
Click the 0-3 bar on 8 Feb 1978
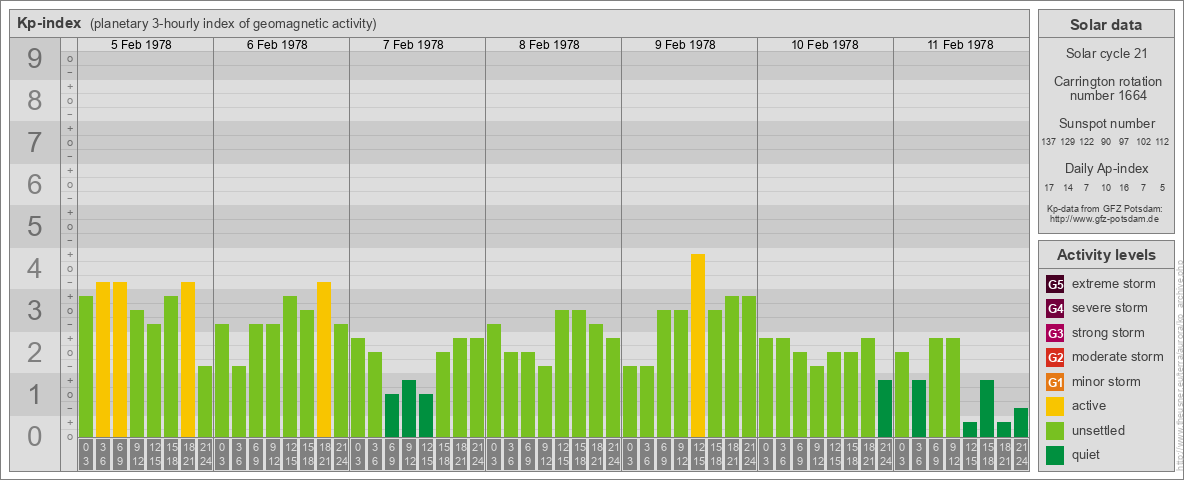click(494, 380)
